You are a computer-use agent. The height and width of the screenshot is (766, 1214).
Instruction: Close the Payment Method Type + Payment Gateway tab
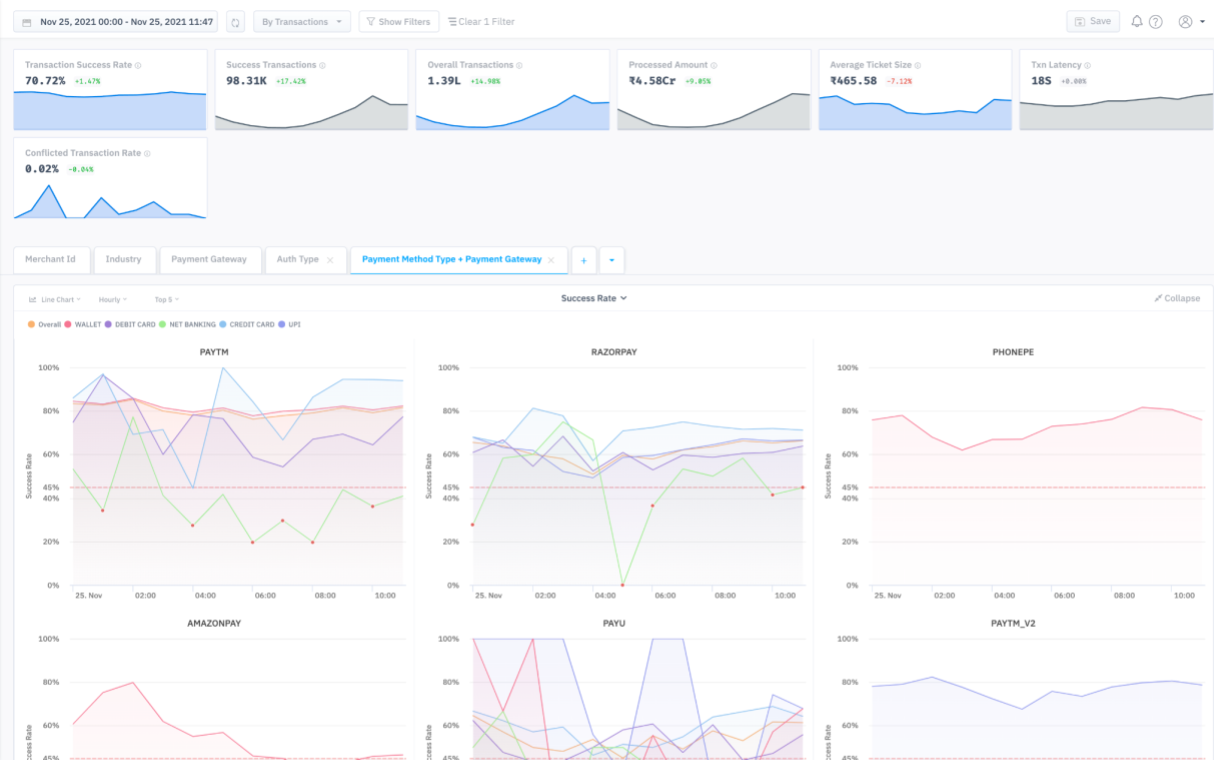click(551, 260)
